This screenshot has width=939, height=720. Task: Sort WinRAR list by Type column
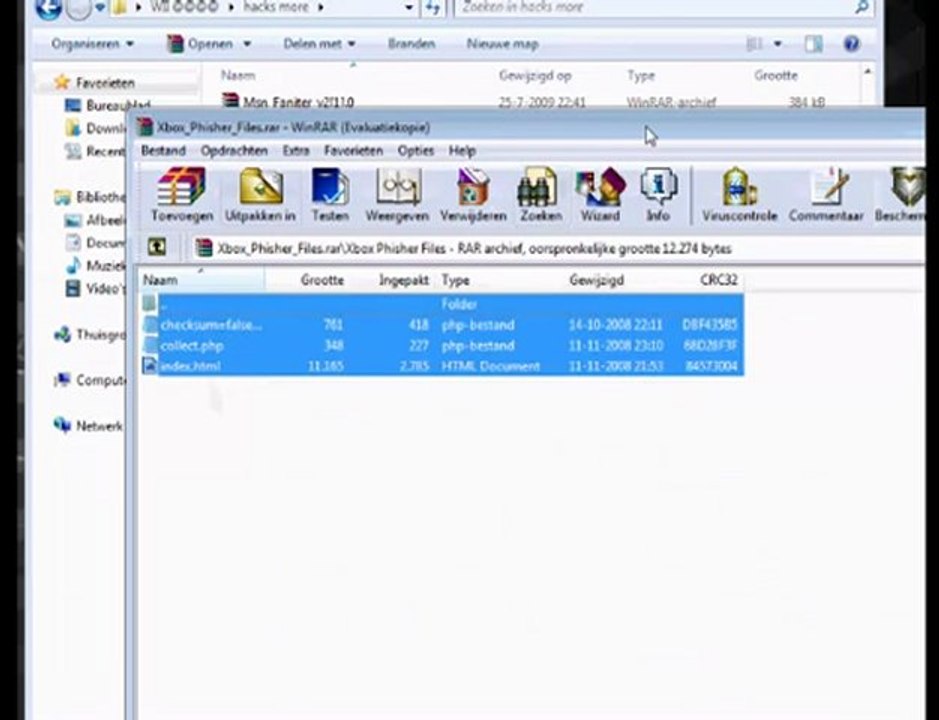pyautogui.click(x=499, y=280)
